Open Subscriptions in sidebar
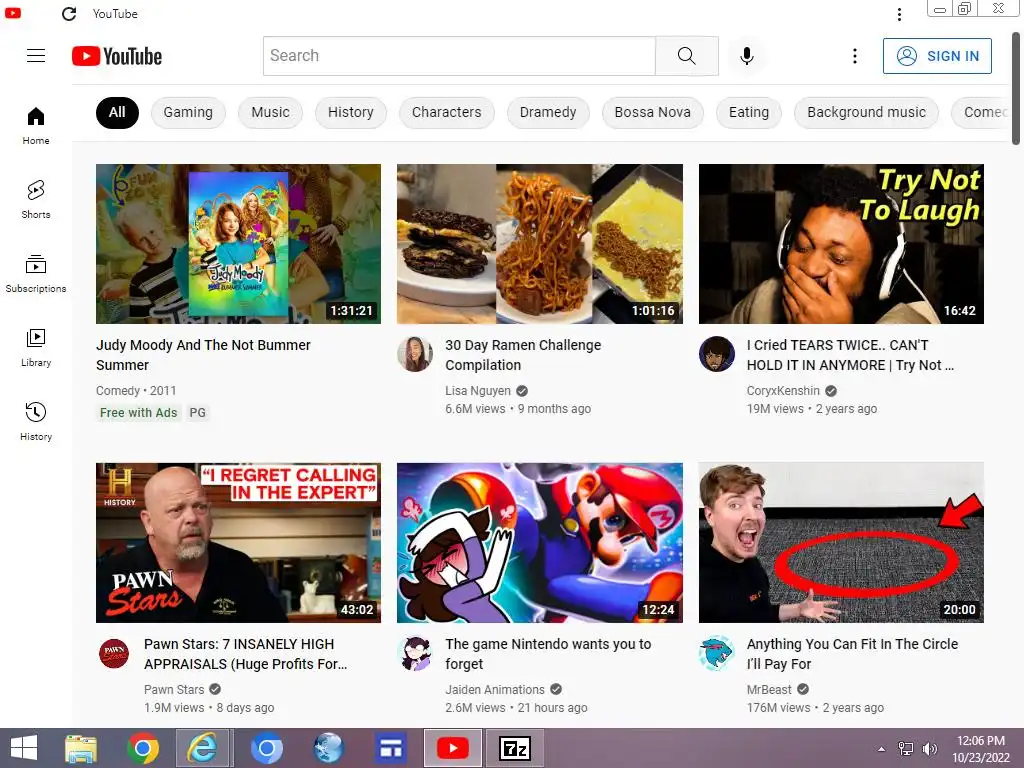The image size is (1024, 768). pos(36,274)
